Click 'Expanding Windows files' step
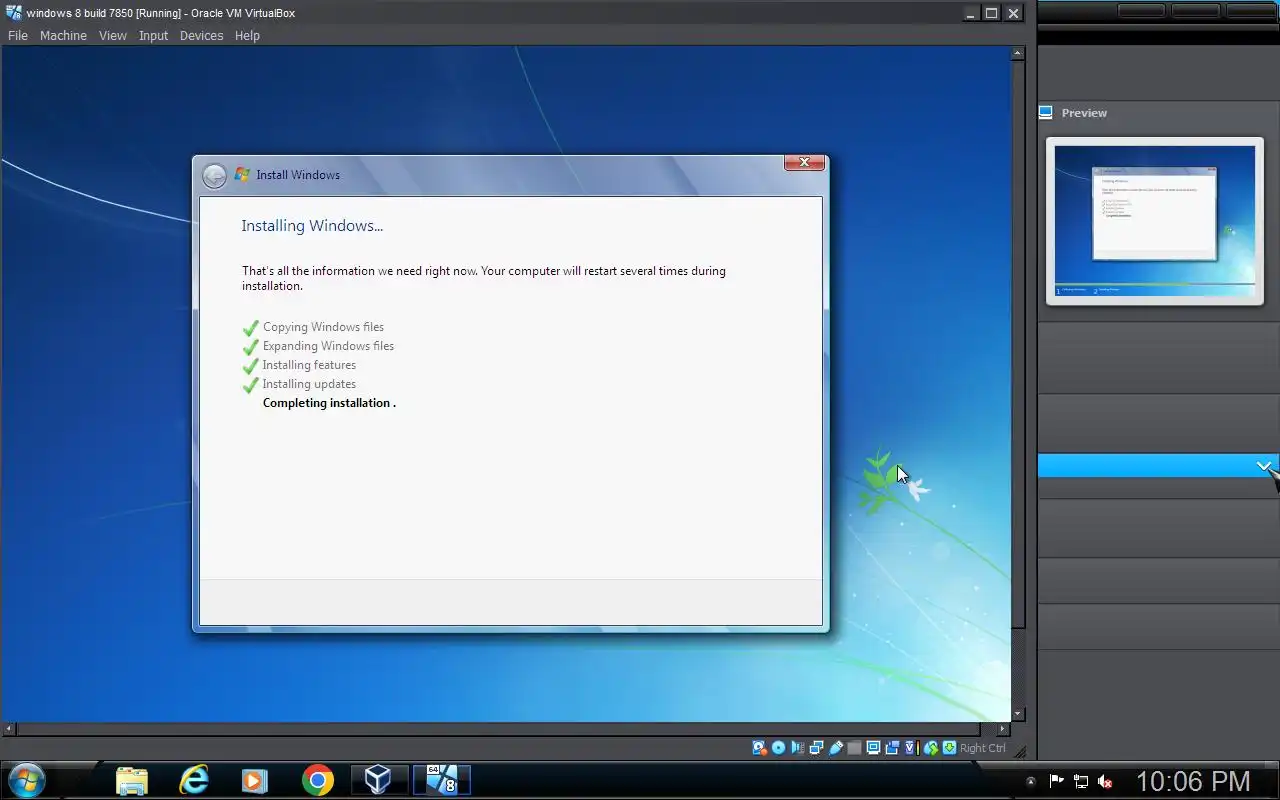Screen dimensions: 1280x800 (328, 346)
